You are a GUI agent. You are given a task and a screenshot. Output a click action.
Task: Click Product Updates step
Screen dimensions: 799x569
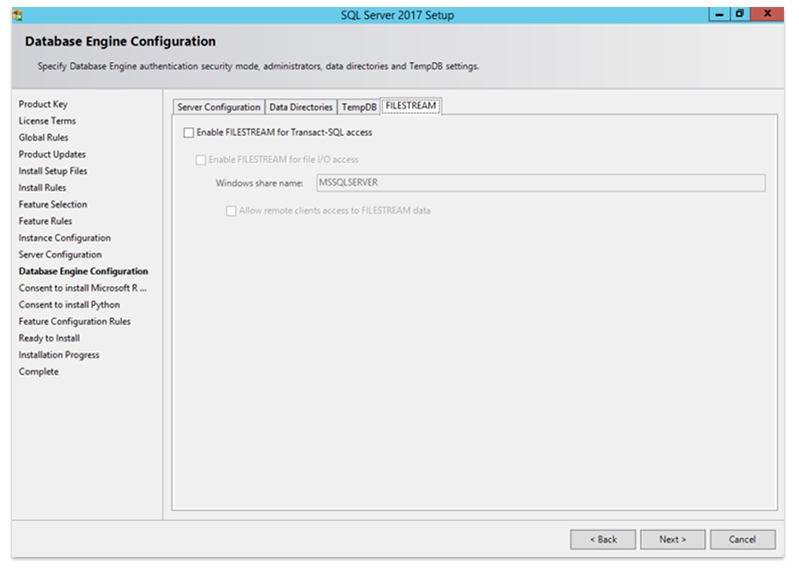point(52,154)
